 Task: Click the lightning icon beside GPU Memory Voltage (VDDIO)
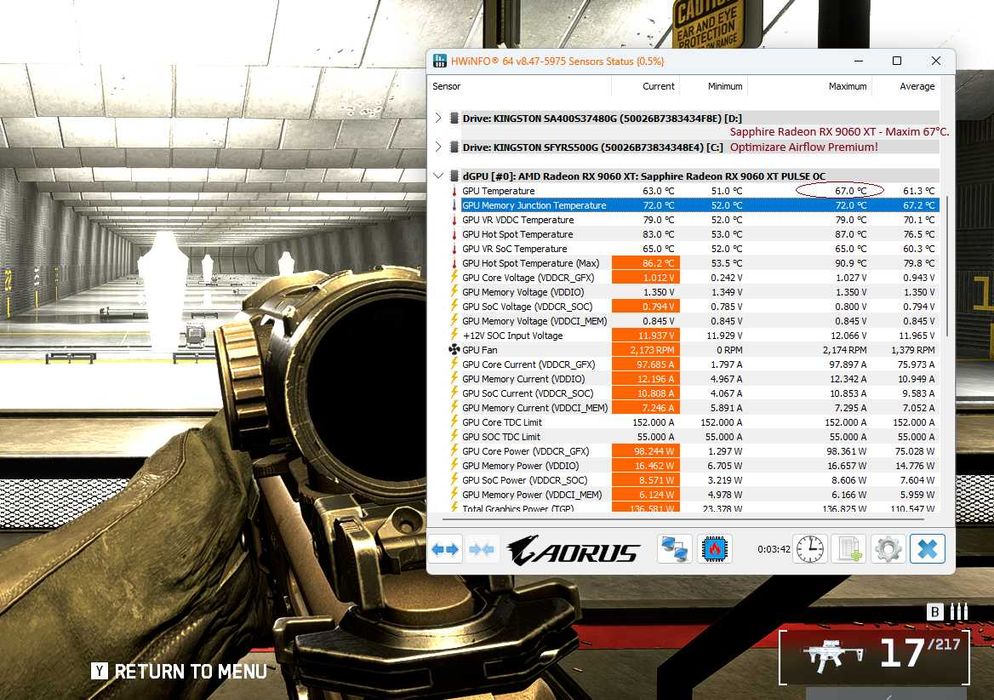(x=454, y=292)
